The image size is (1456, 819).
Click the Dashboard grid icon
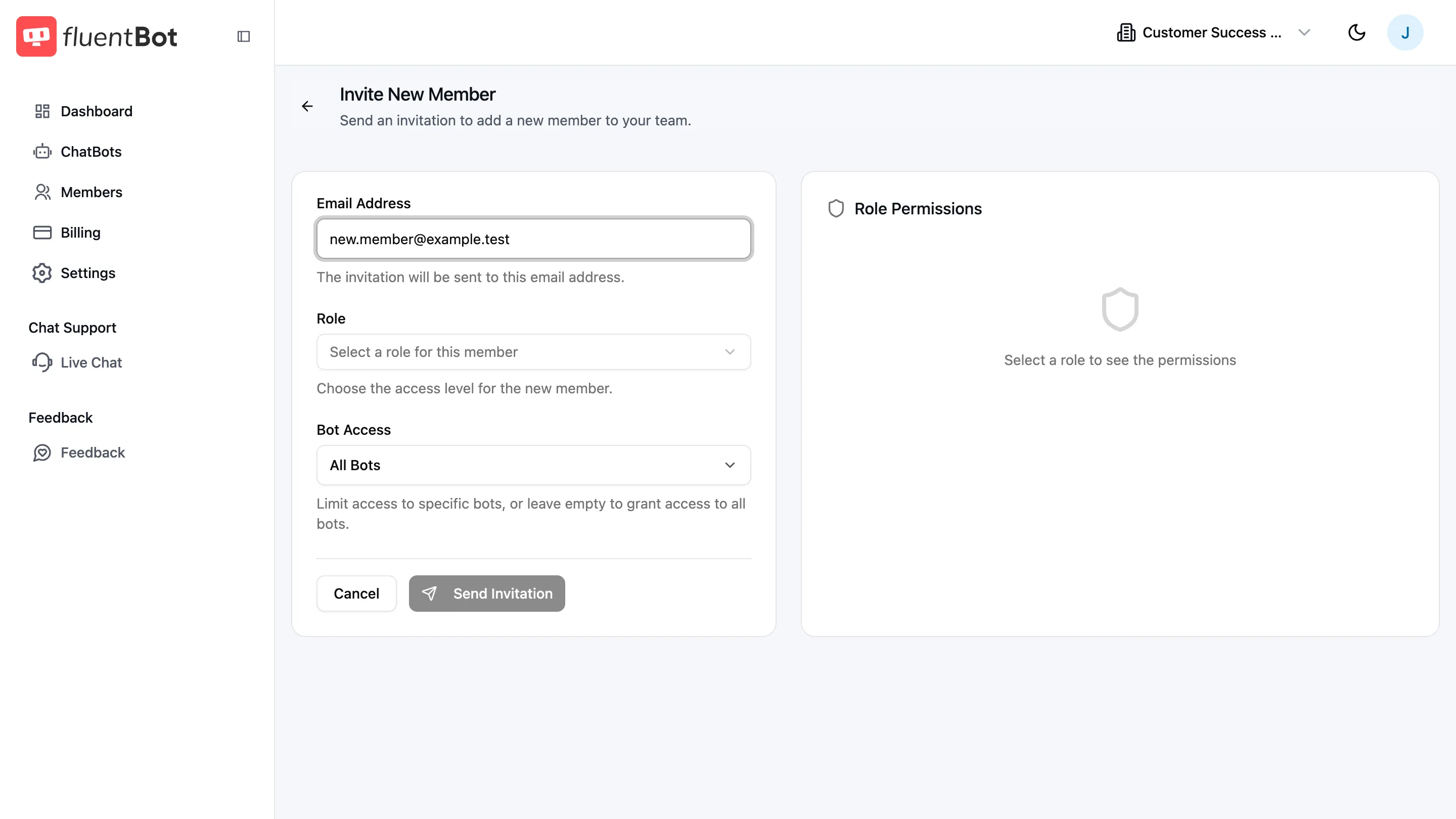point(42,111)
